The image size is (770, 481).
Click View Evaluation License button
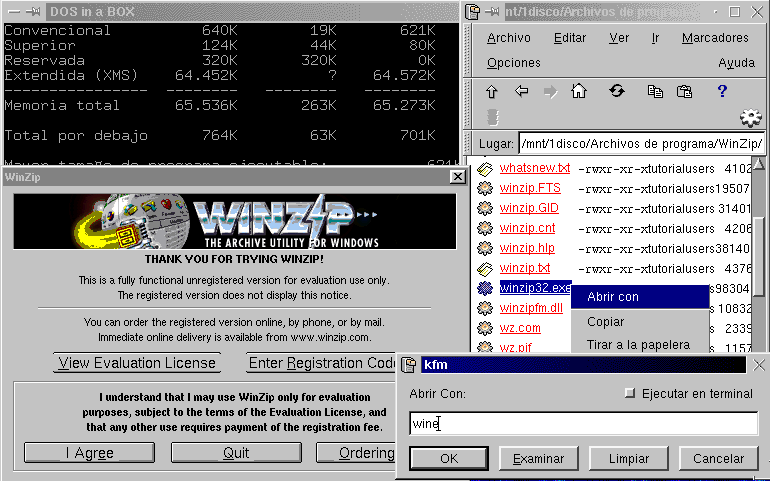click(137, 363)
